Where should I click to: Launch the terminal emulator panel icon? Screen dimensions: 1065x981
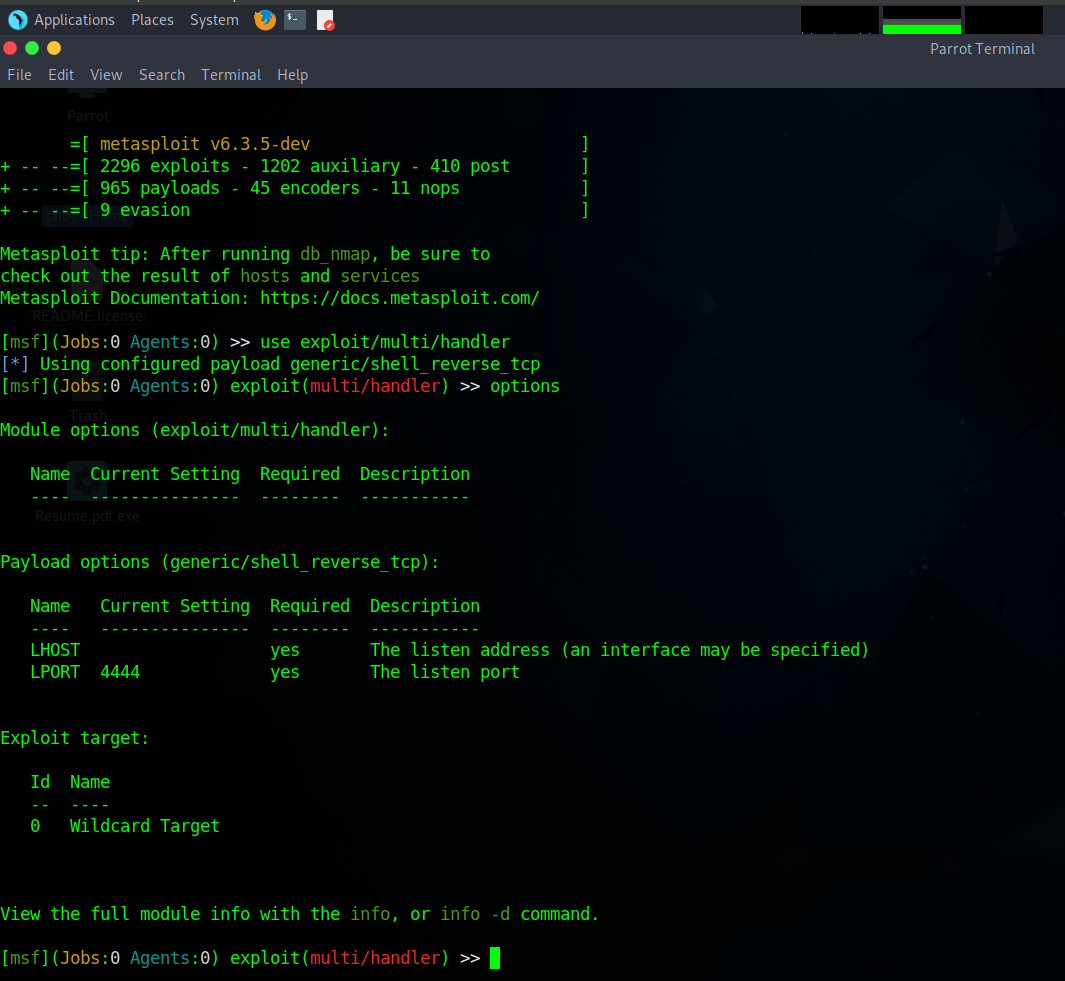coord(294,20)
